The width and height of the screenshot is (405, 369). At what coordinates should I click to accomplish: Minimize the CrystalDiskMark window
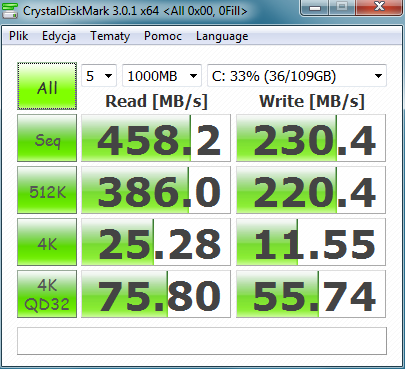315,8
